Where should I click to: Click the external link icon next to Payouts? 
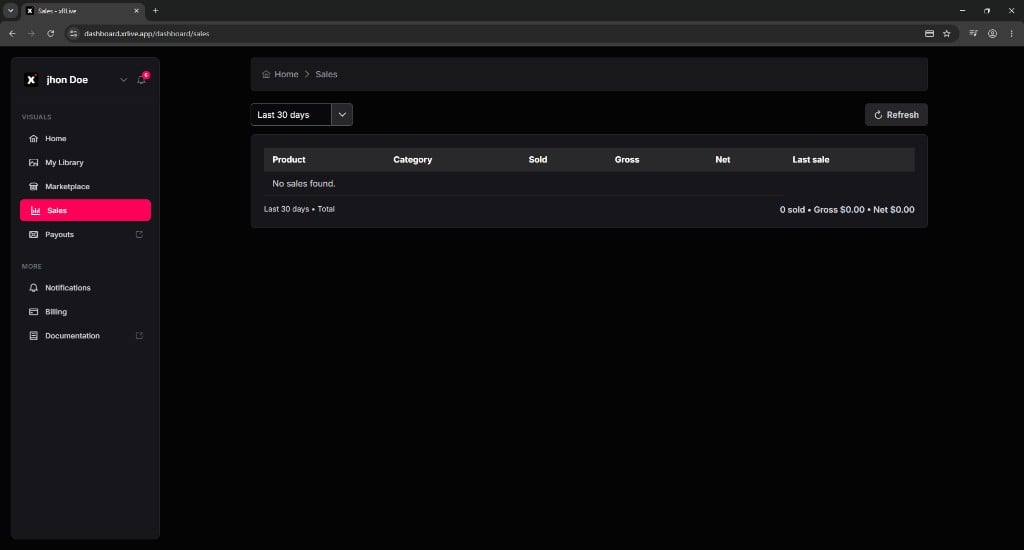[139, 235]
